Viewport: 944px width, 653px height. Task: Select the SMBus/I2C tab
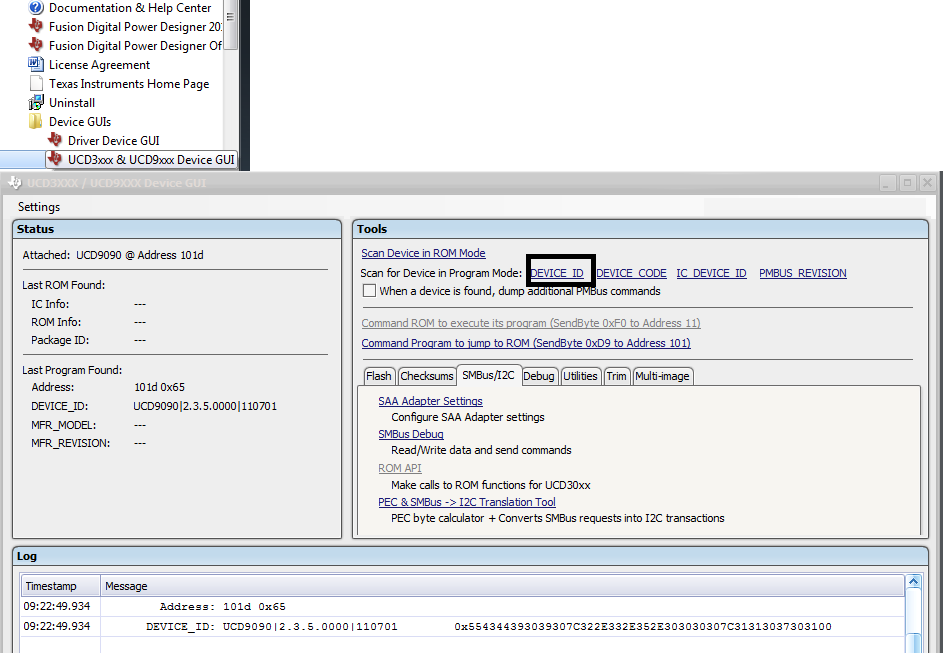tap(488, 375)
